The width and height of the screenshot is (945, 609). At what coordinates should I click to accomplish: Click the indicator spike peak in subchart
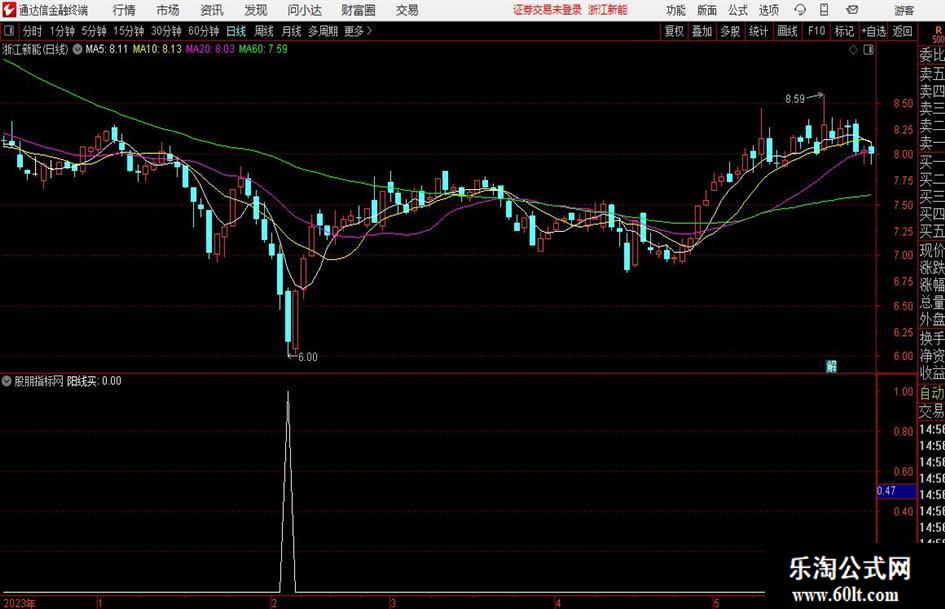287,393
